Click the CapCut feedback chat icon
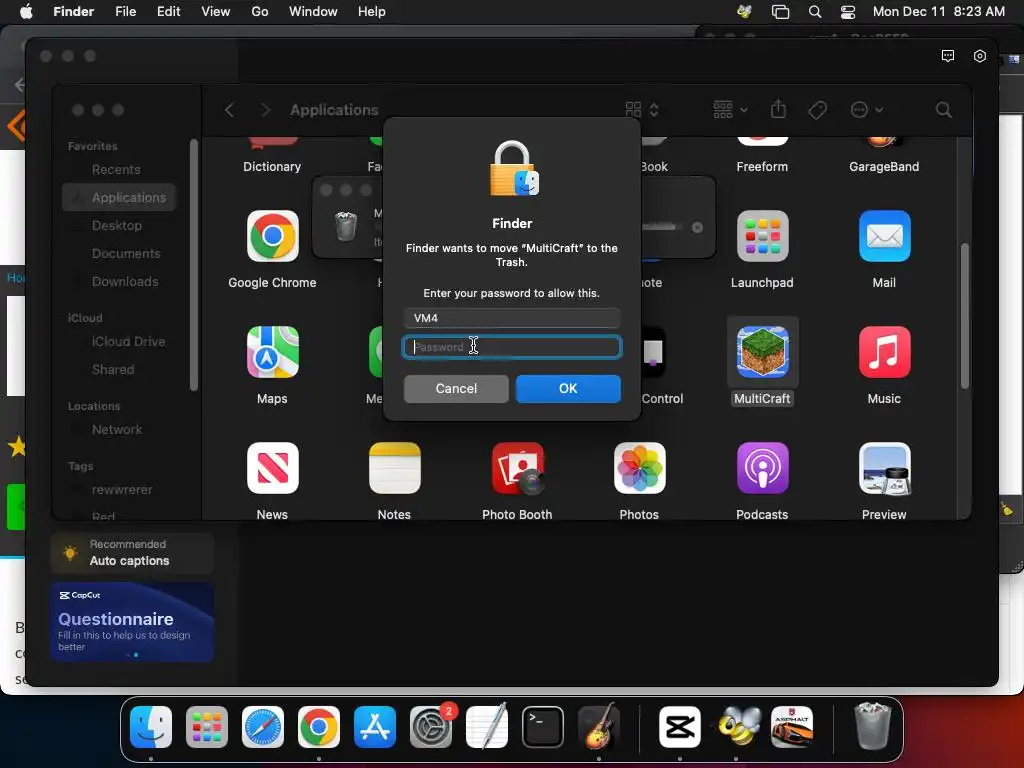1024x768 pixels. point(948,56)
